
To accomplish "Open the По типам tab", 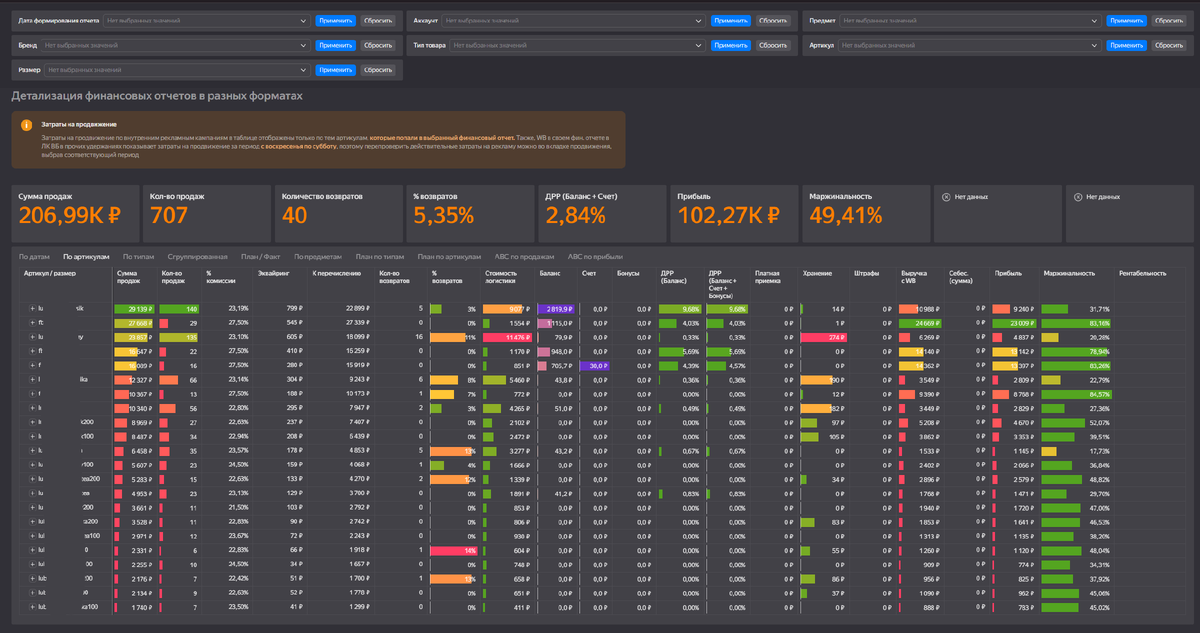I will [x=139, y=256].
